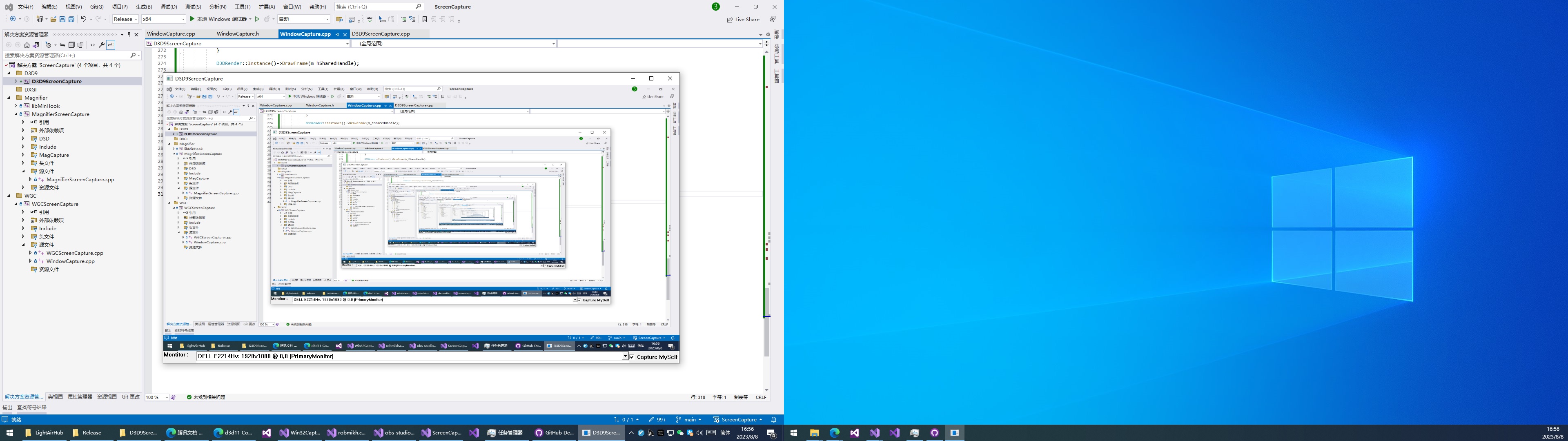The image size is (1568, 441).
Task: Toggle the Capture MySelf checkbox
Action: [x=632, y=357]
